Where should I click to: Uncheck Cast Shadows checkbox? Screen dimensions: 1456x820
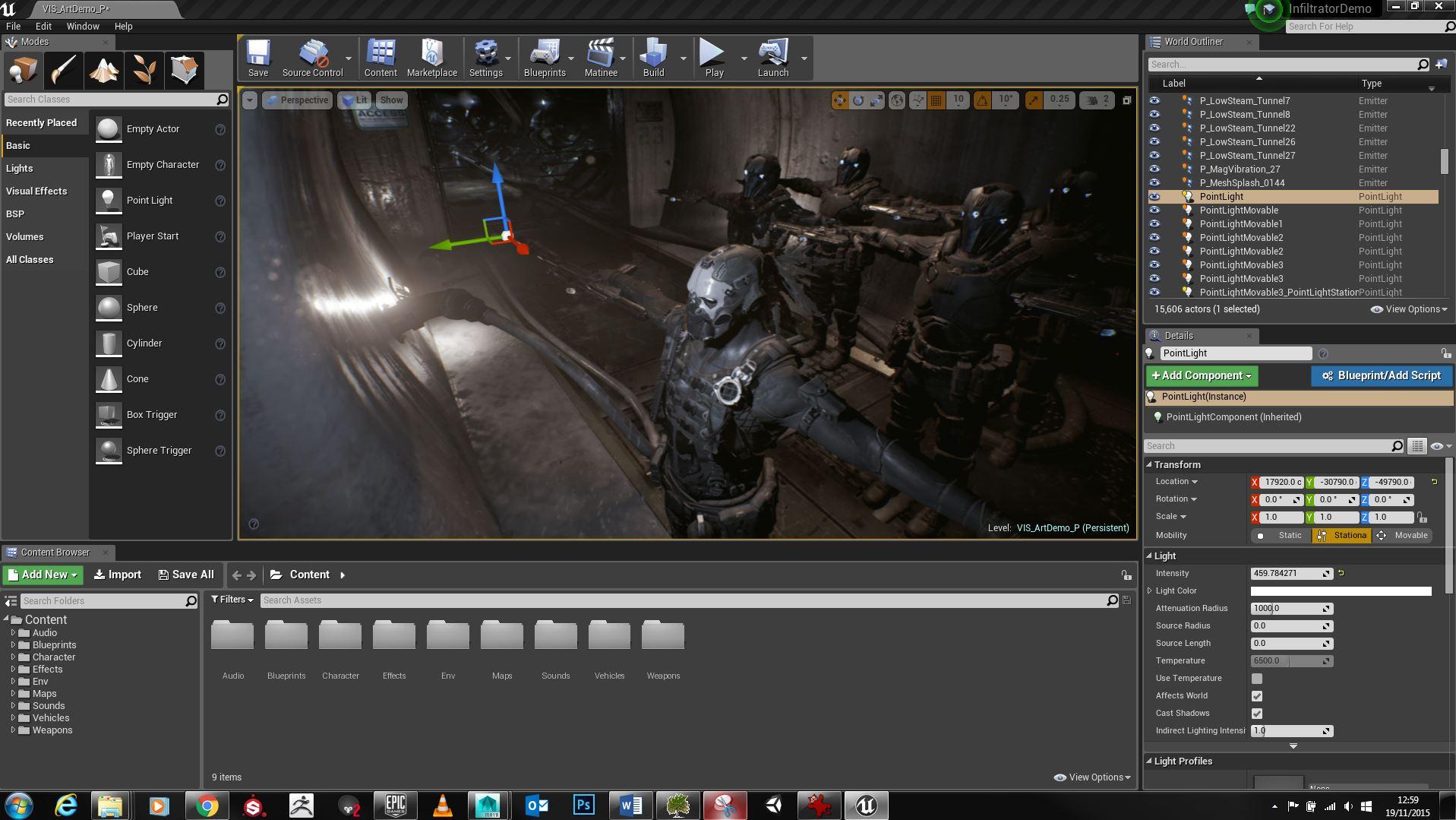[x=1257, y=714]
